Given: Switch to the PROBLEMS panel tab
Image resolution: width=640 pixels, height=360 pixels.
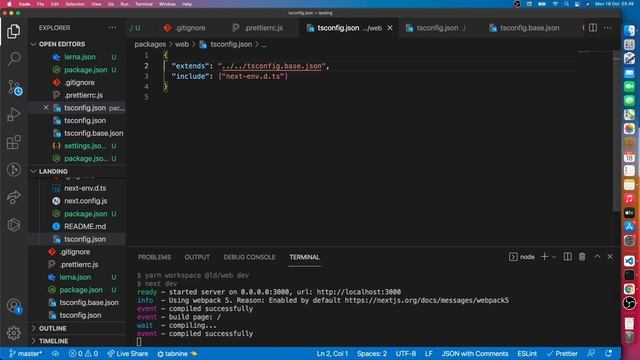Looking at the screenshot, I should pyautogui.click(x=154, y=257).
